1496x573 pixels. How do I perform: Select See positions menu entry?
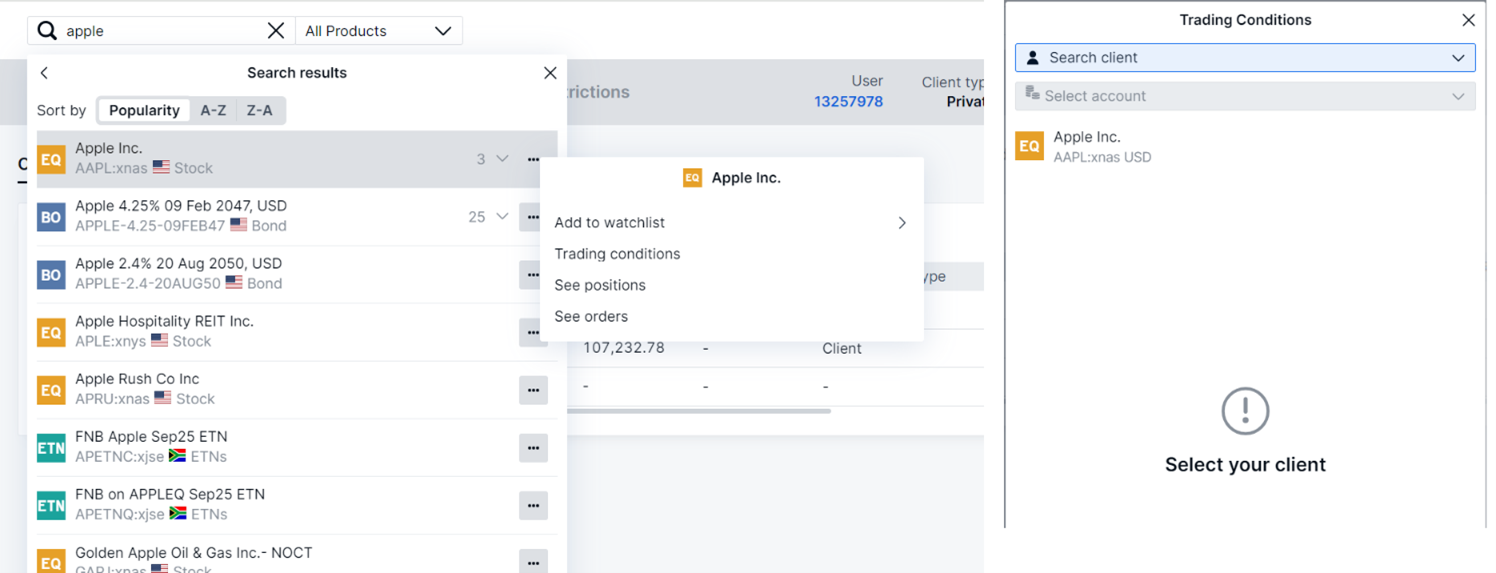click(600, 285)
